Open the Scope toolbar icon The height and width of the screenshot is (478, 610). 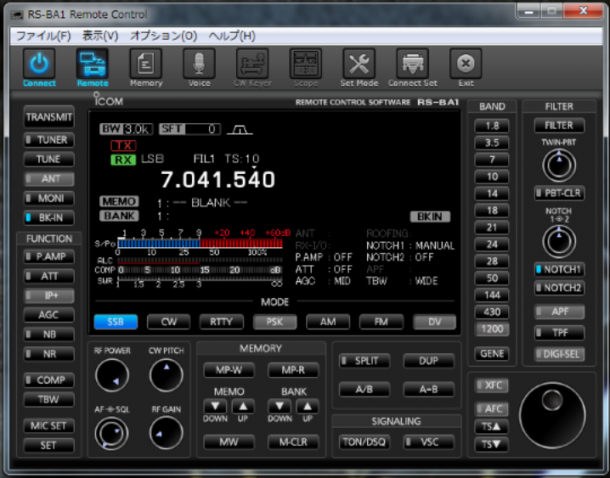click(306, 63)
